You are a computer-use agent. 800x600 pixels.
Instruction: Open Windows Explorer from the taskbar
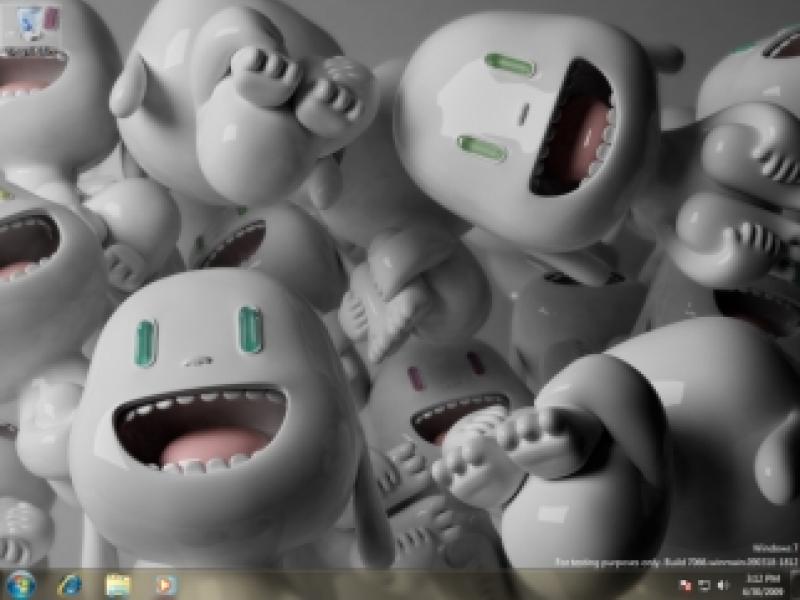pos(118,583)
